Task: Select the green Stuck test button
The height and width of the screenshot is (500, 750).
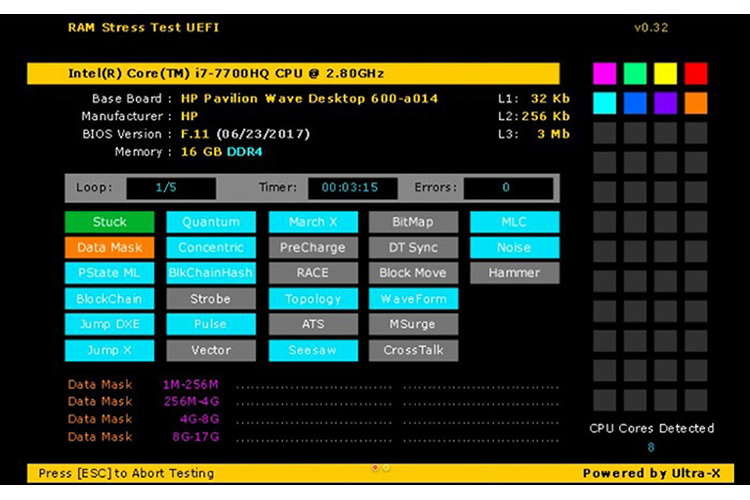Action: (110, 222)
